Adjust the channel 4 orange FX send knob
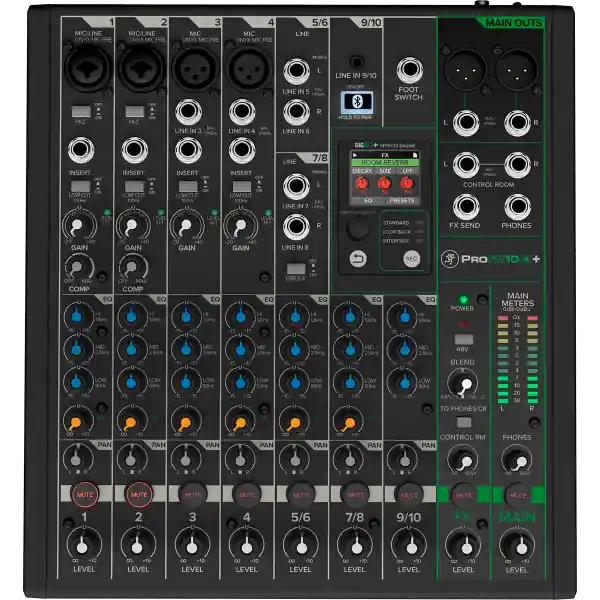This screenshot has width=600, height=600. tap(240, 421)
